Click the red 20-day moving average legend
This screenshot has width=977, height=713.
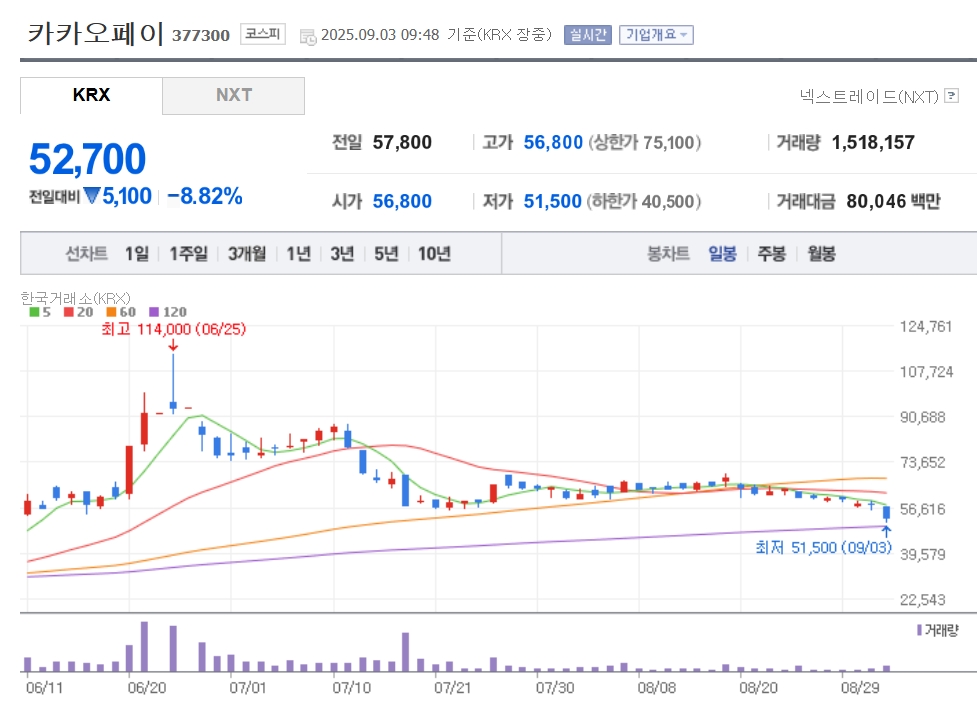(x=79, y=312)
